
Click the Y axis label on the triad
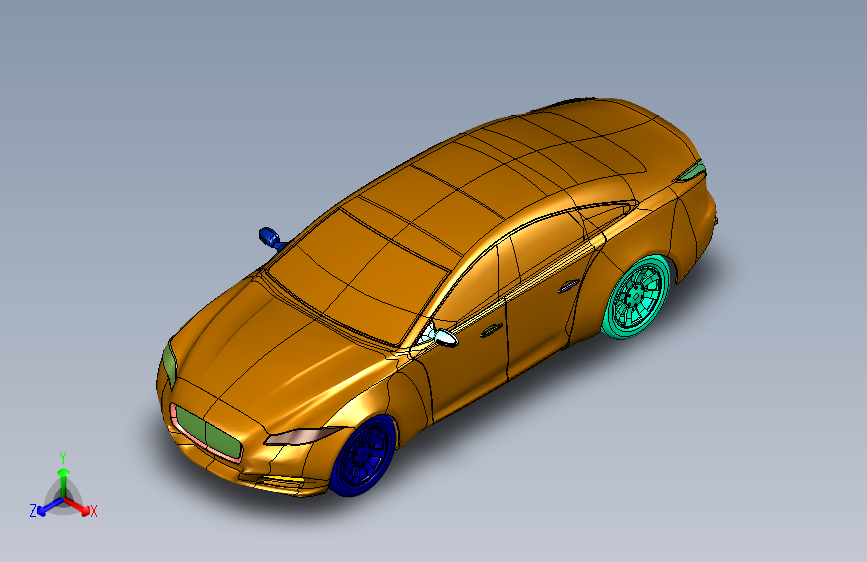(x=63, y=458)
